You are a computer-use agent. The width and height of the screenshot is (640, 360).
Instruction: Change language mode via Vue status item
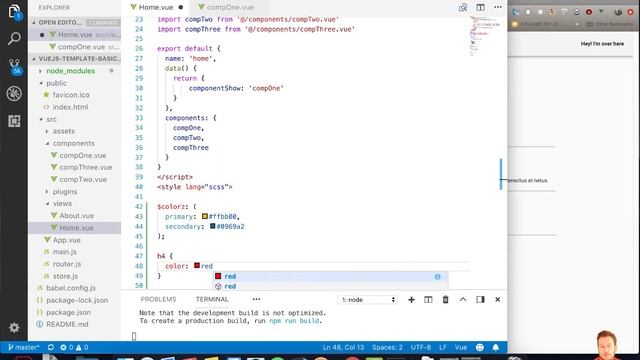click(x=461, y=347)
